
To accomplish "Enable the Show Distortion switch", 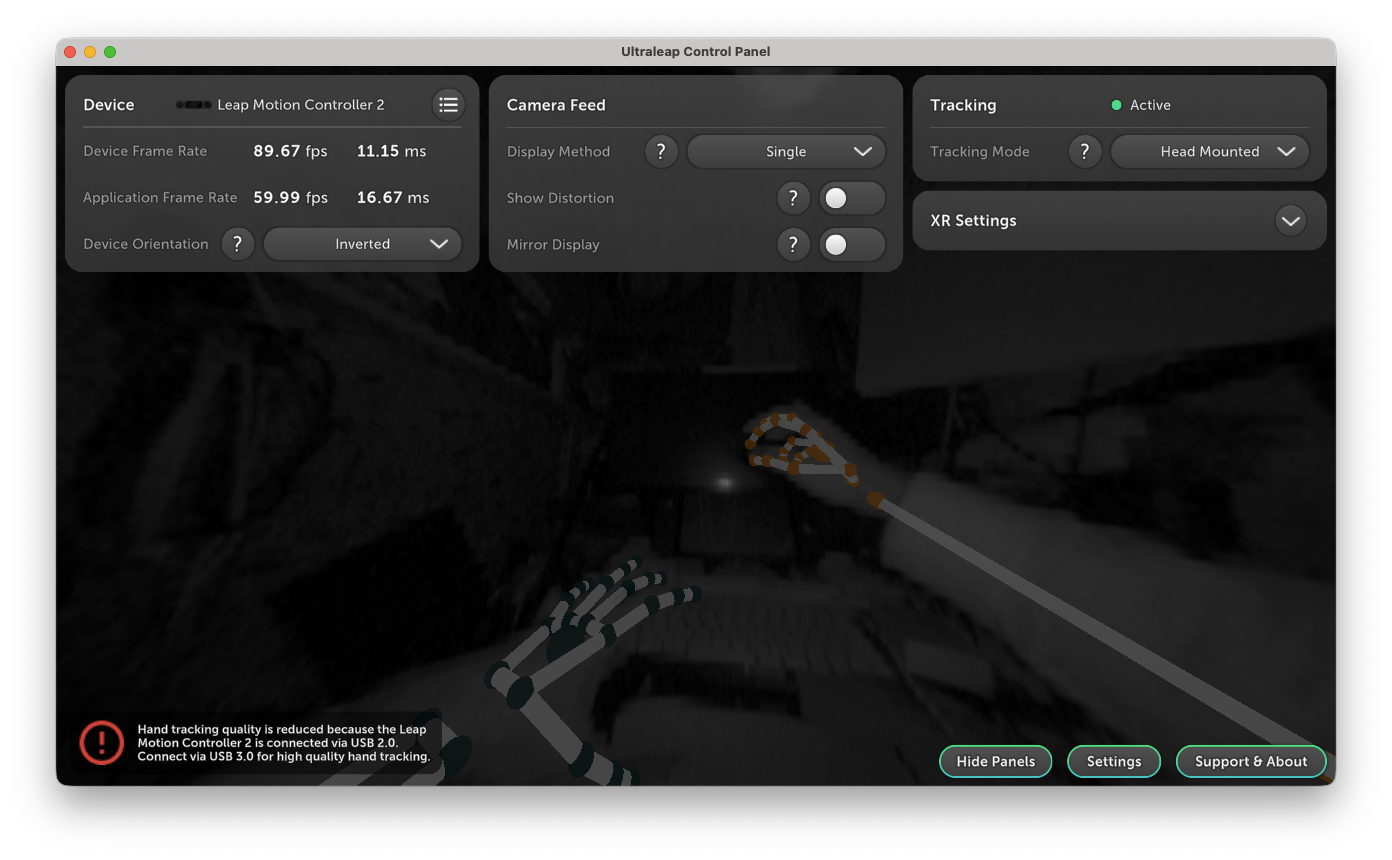I will tap(851, 198).
